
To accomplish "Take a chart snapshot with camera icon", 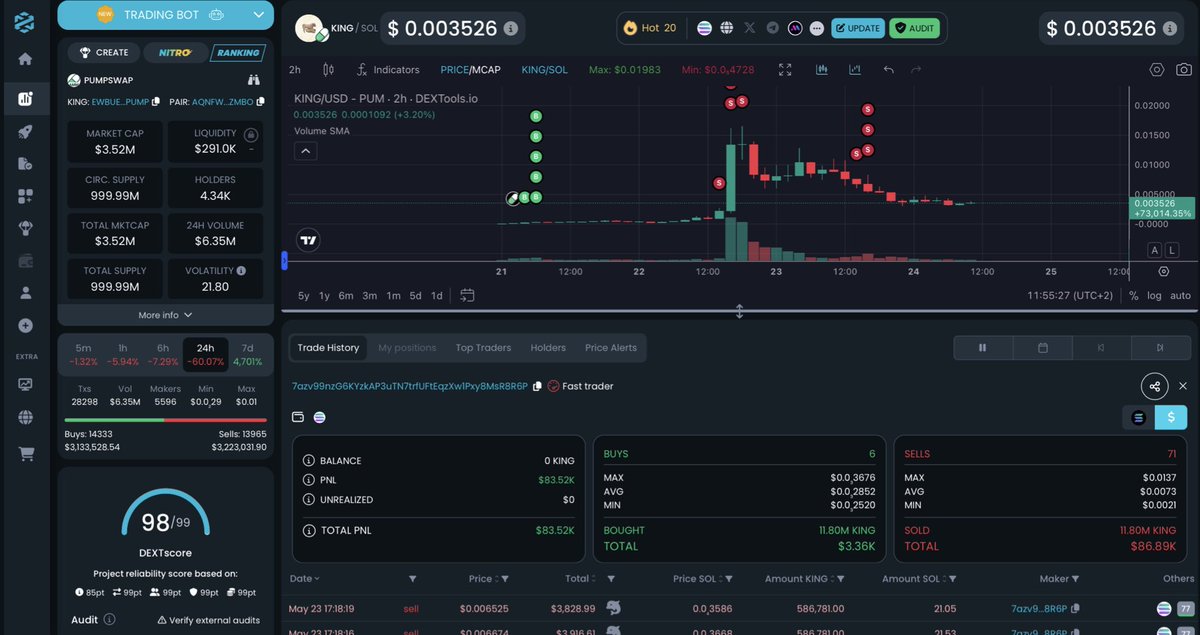I will [1184, 70].
